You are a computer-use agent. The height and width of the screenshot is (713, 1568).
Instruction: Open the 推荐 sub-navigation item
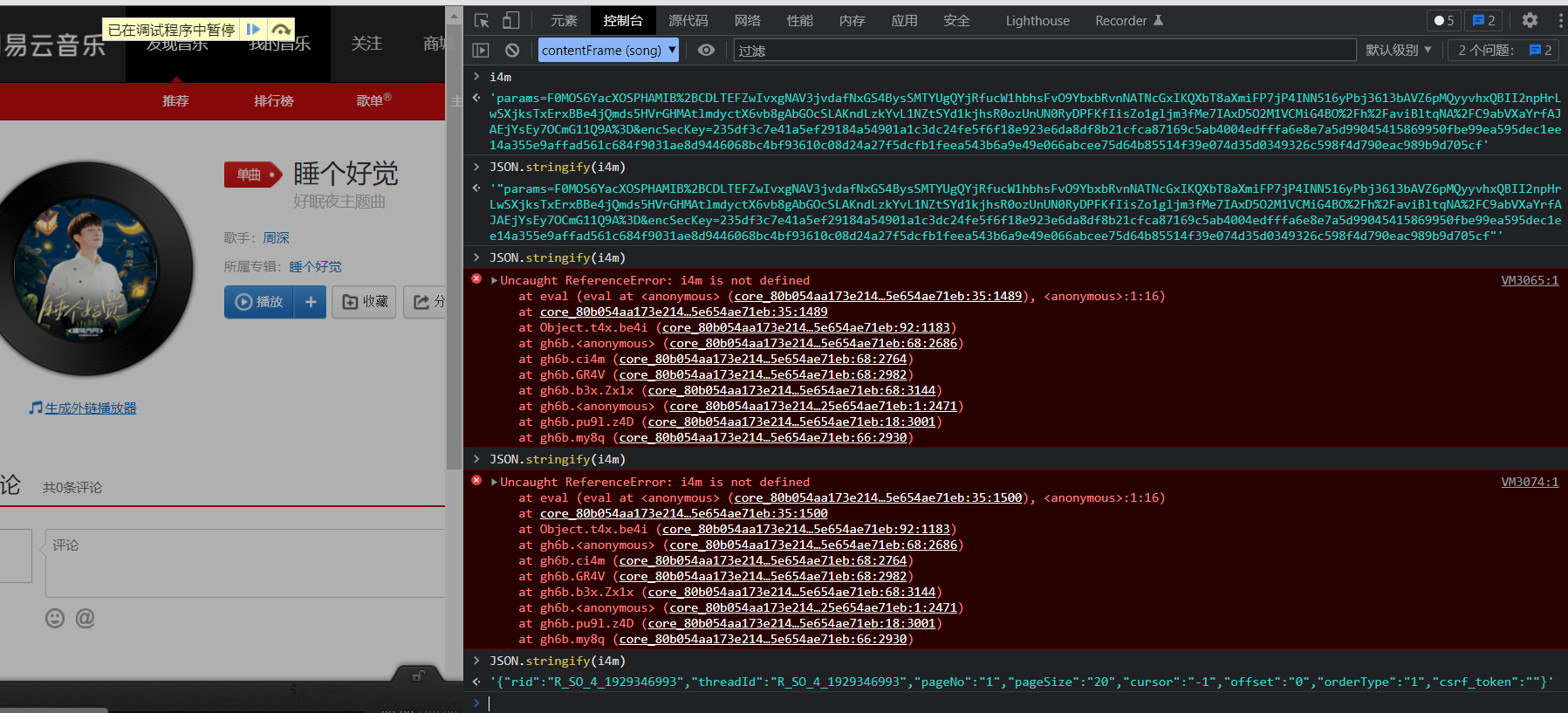point(175,101)
